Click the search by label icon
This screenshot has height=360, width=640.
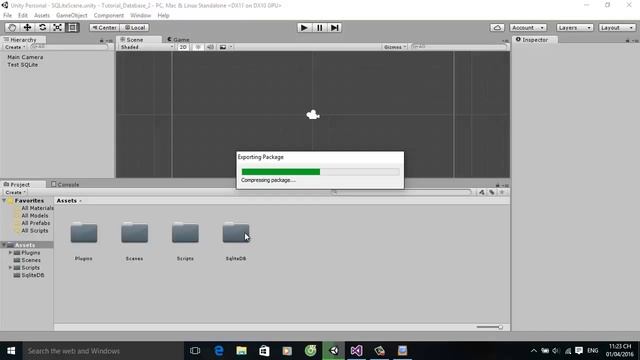(x=492, y=192)
